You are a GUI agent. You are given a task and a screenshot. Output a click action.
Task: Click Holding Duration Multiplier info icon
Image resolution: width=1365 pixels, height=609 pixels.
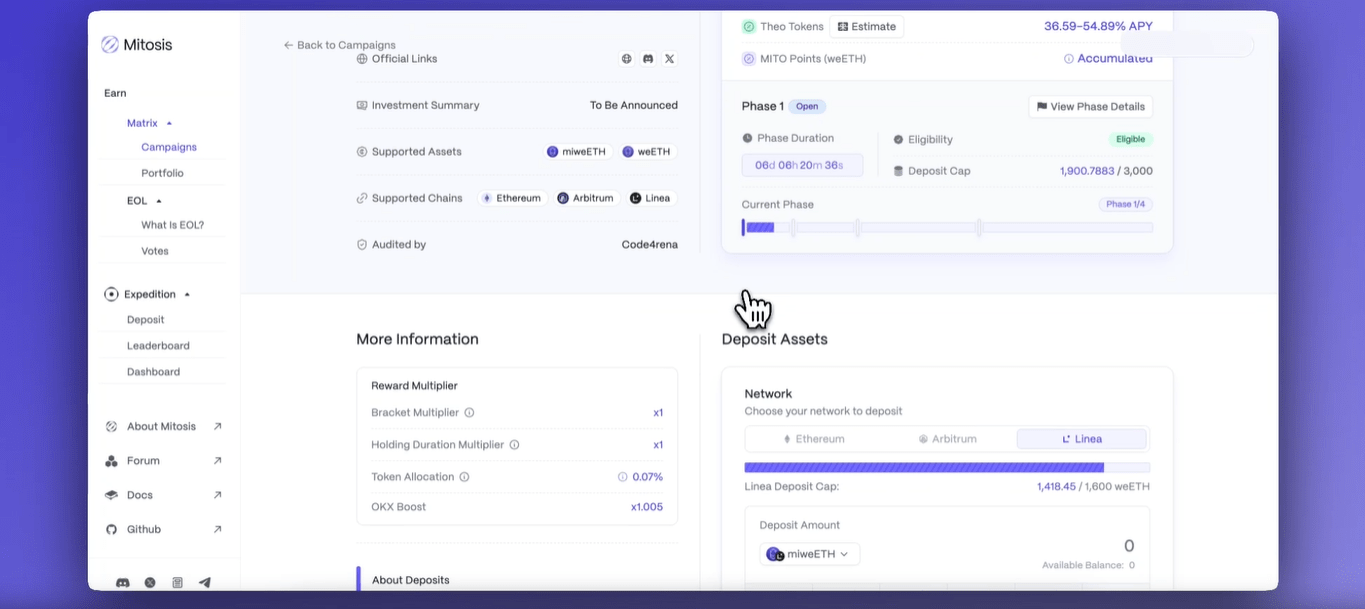pyautogui.click(x=514, y=445)
